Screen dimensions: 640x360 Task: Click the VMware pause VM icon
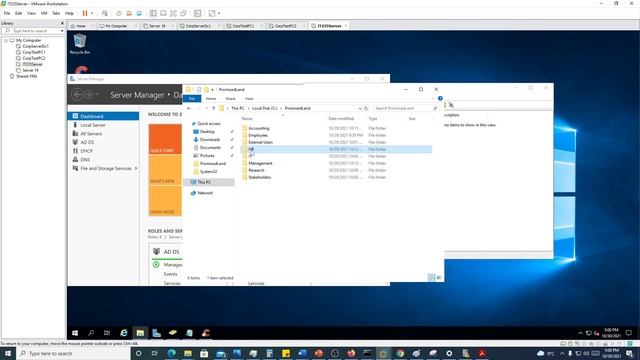(x=85, y=13)
